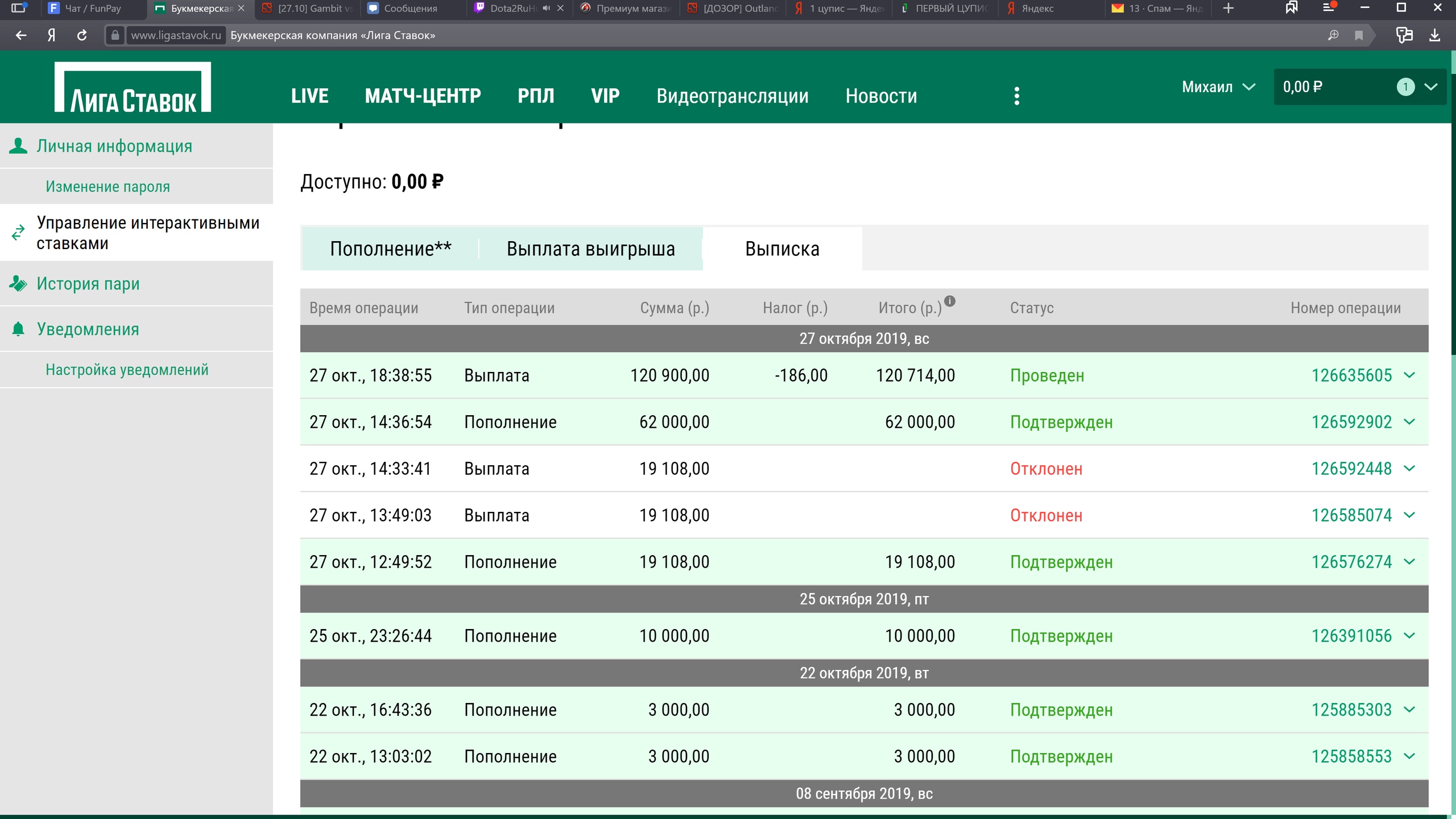The image size is (1456, 819).
Task: Click the bookmark icon in address bar
Action: [1359, 35]
